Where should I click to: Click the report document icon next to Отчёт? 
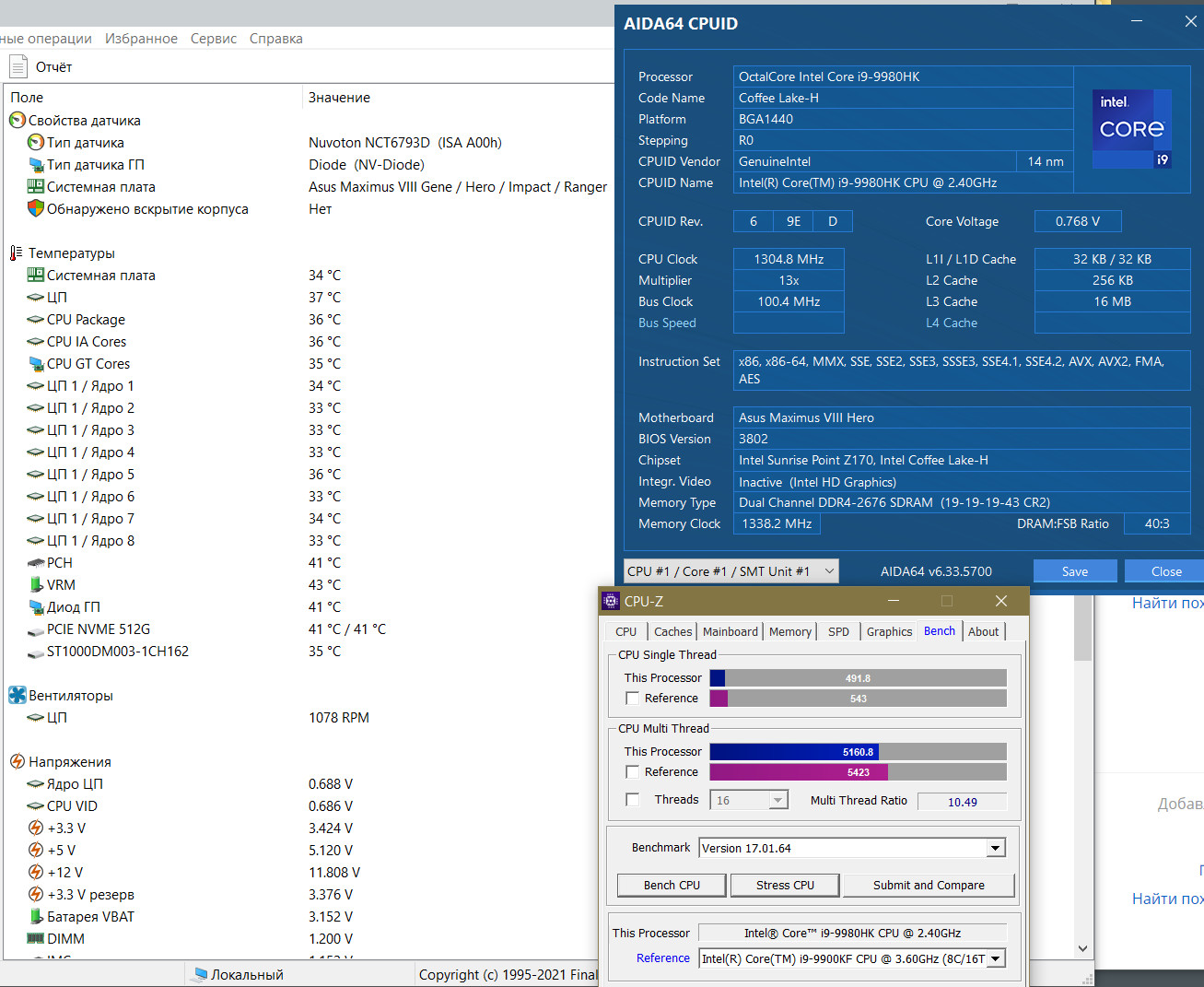18,66
